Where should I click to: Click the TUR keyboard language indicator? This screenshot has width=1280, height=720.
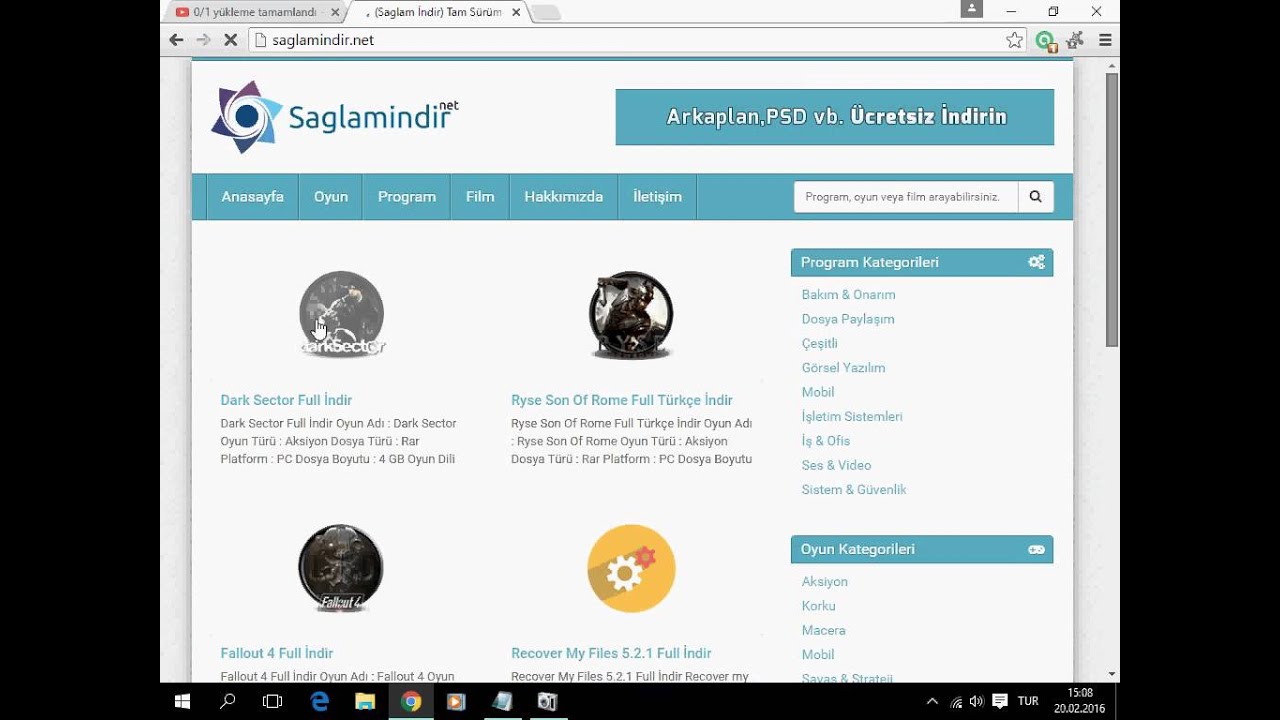(x=1028, y=701)
